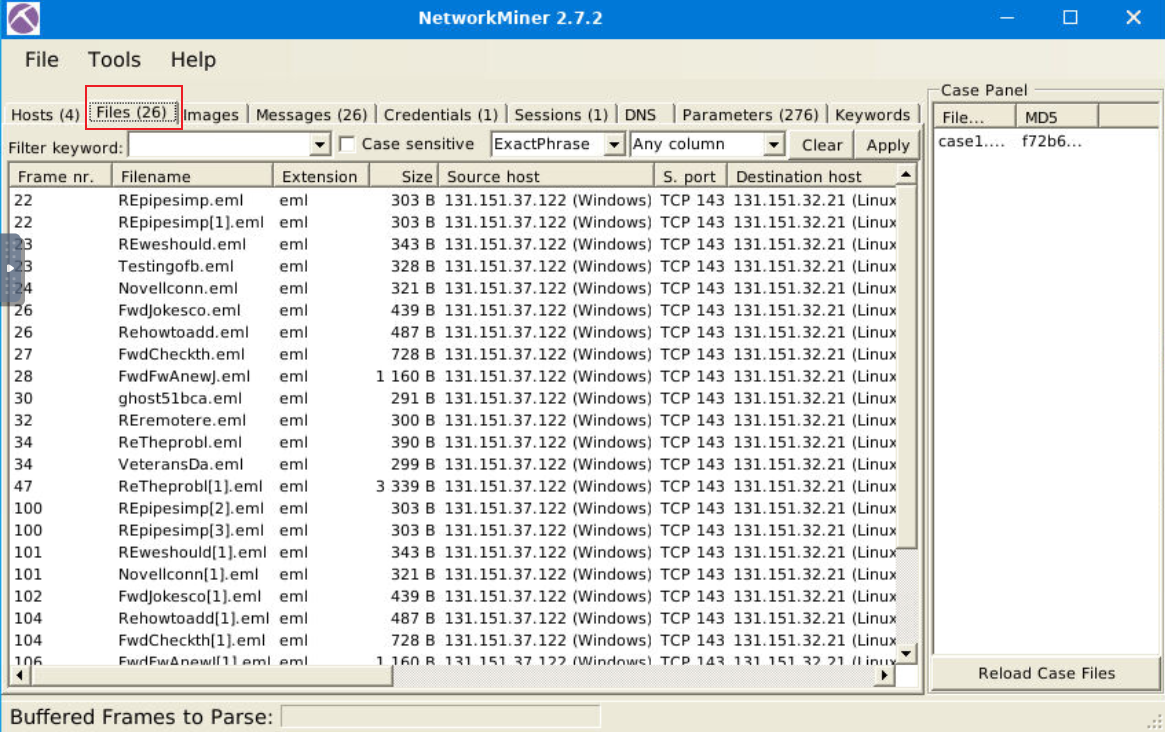Click the horizontal scrollbar right arrow
The height and width of the screenshot is (732, 1165).
pyautogui.click(x=884, y=676)
